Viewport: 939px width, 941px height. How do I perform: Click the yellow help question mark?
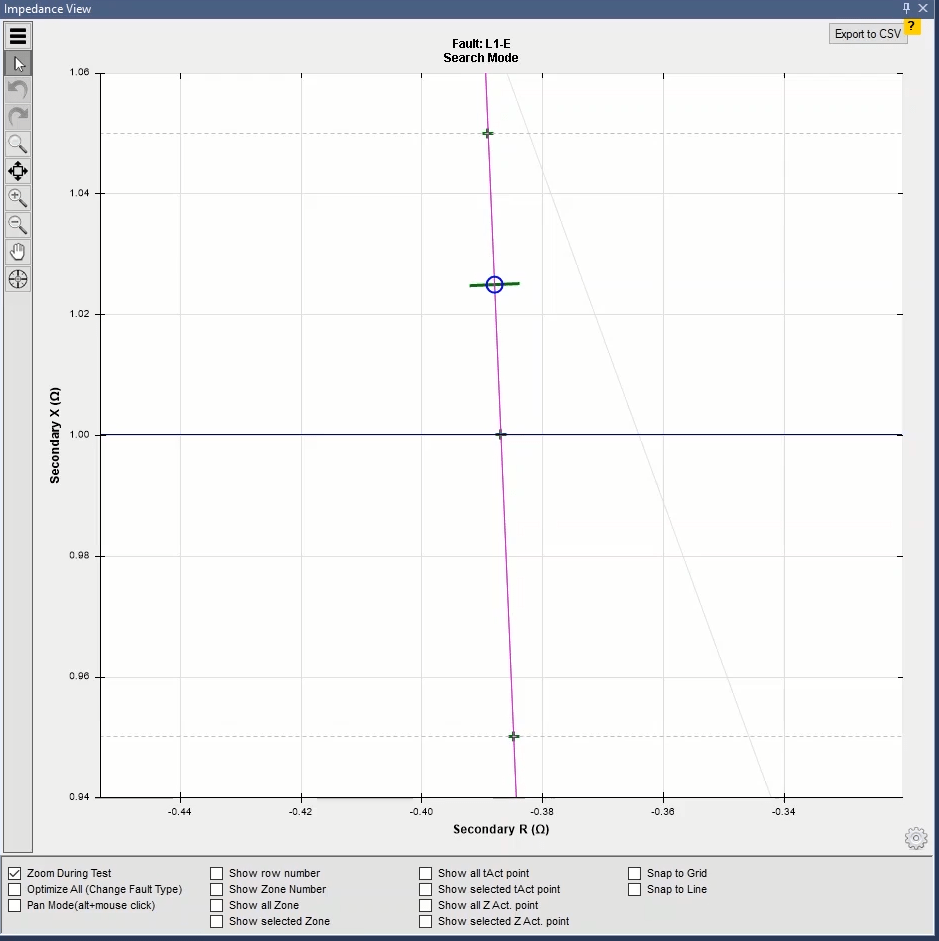[x=911, y=26]
